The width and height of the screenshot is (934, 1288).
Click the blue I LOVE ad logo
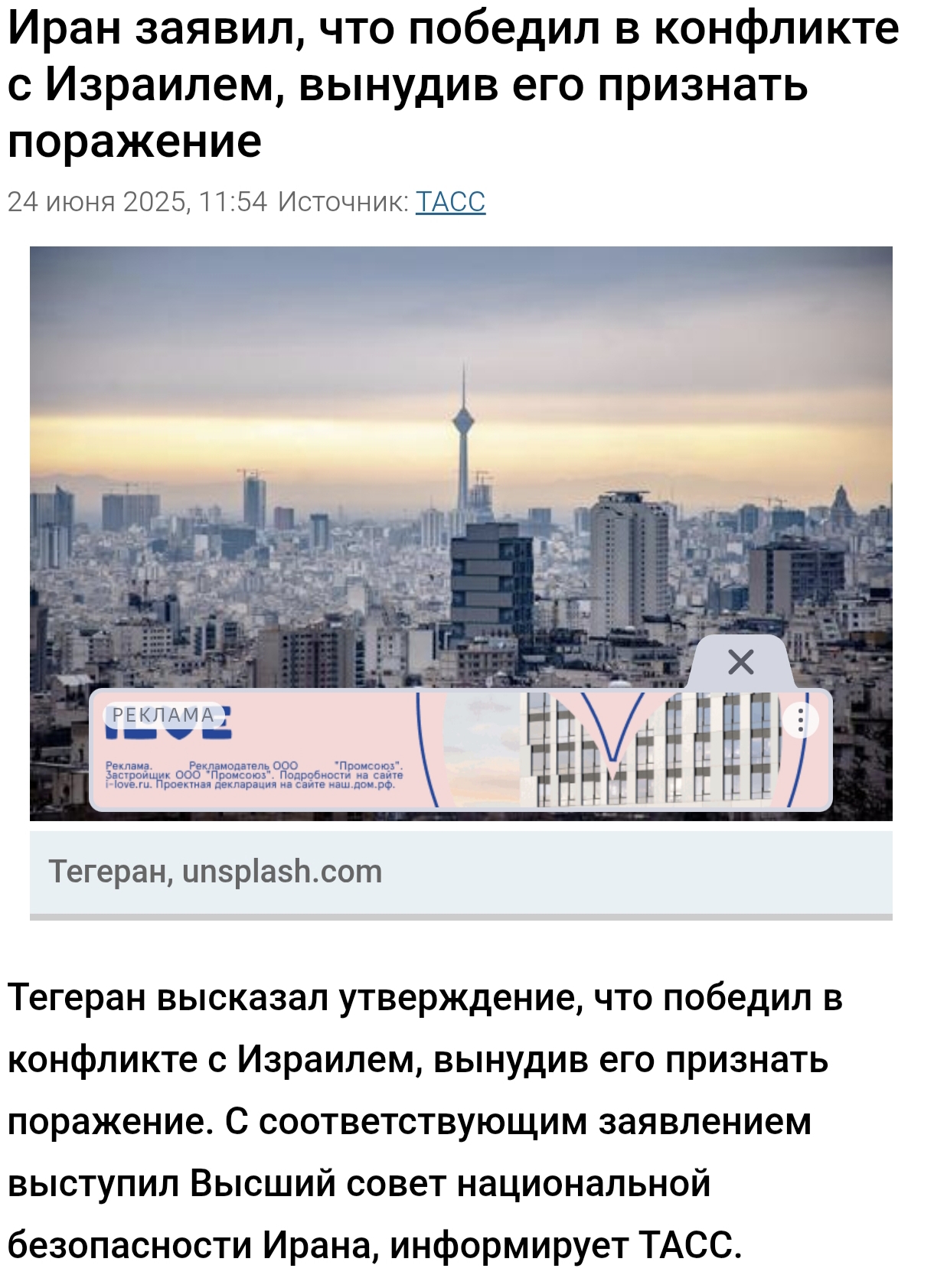(x=168, y=724)
